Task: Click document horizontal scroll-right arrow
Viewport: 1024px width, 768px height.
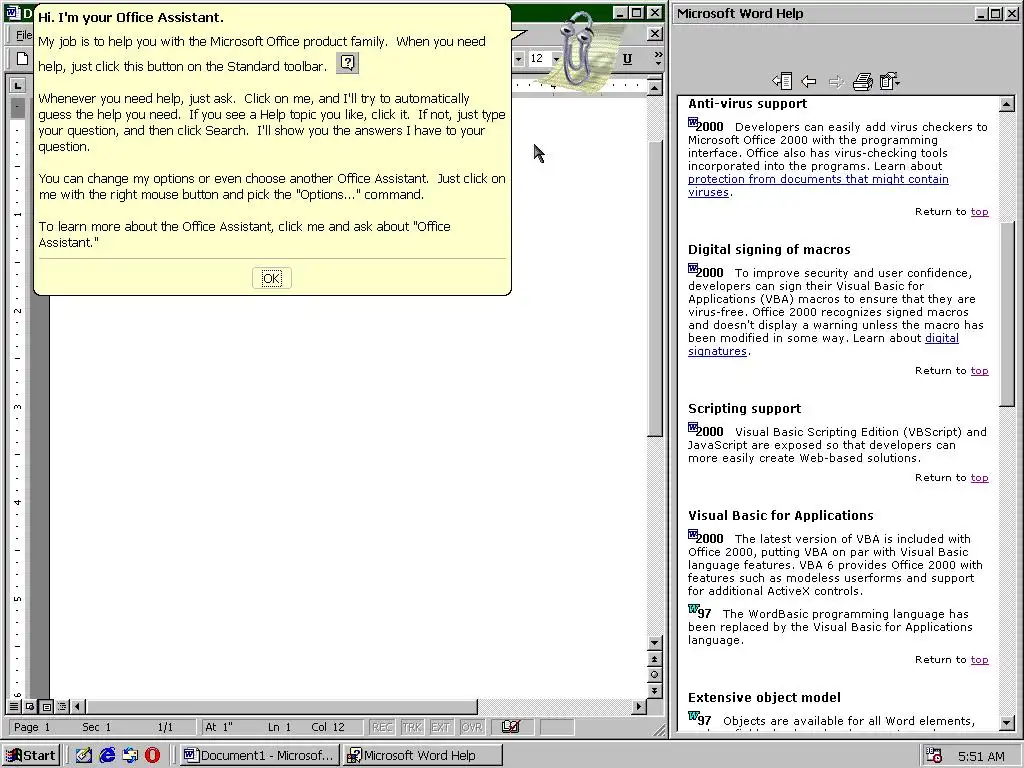Action: 639,706
